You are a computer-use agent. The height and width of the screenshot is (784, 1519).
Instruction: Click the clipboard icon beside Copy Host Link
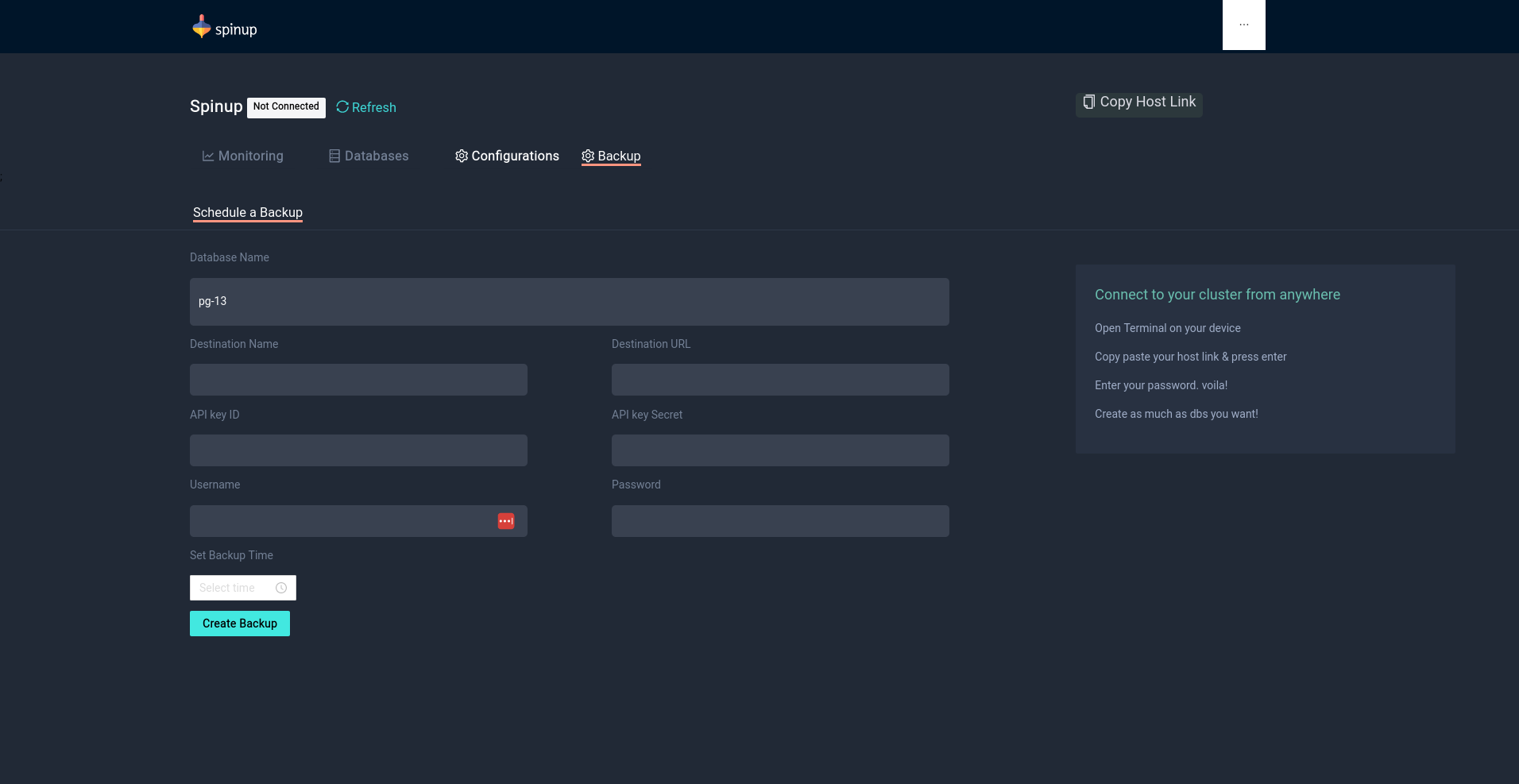1088,102
